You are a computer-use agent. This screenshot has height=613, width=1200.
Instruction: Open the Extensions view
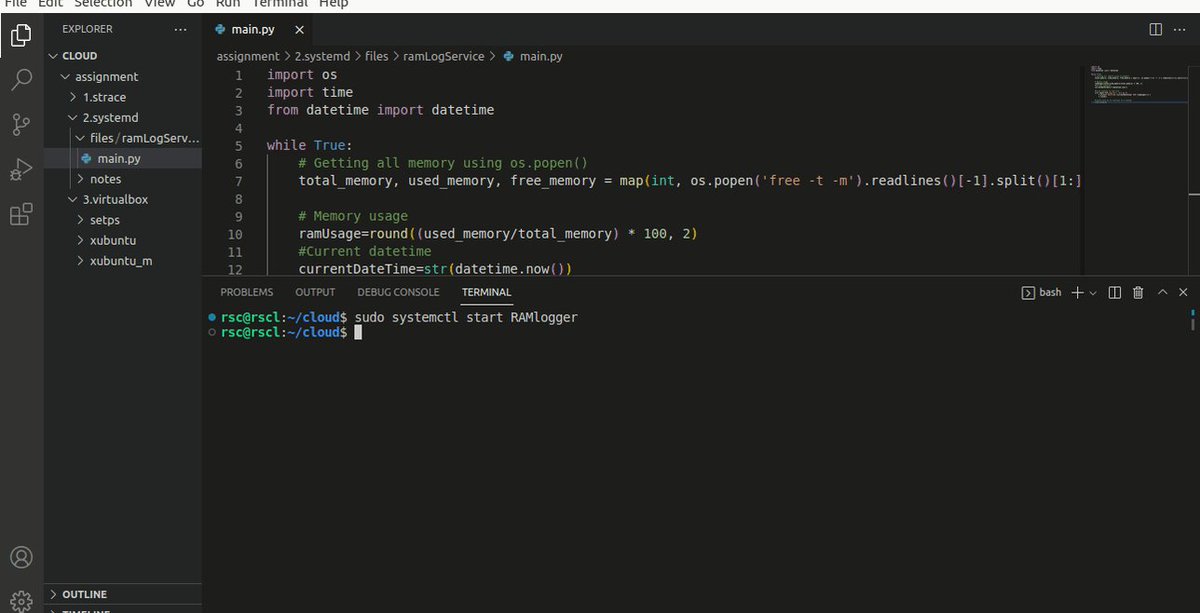21,214
